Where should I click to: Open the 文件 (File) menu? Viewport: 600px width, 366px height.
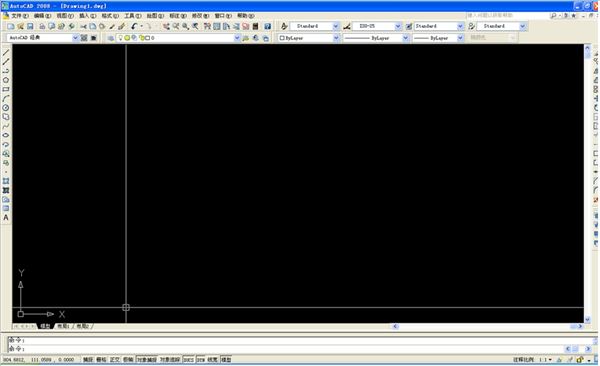point(20,16)
